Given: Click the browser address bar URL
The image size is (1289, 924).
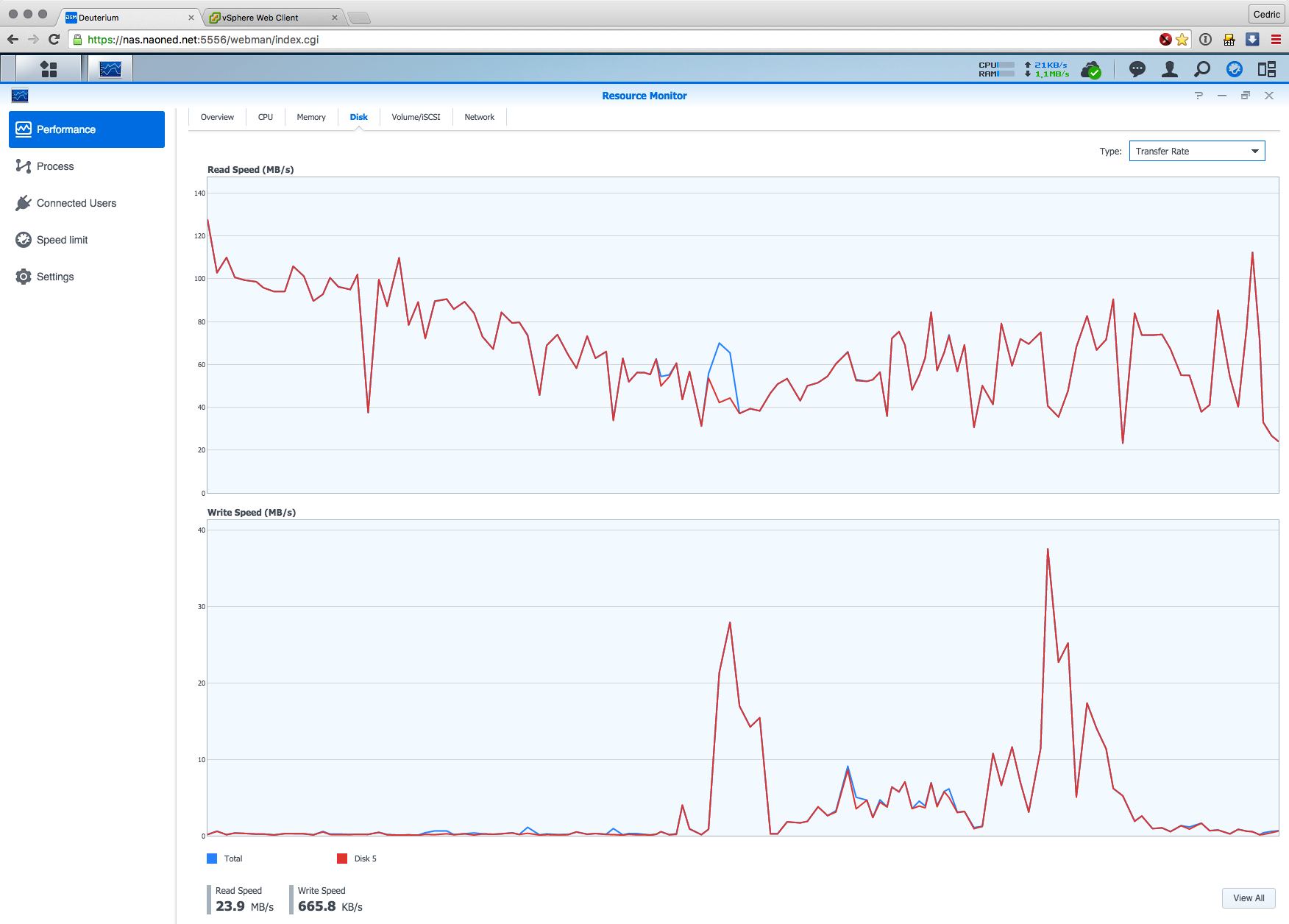Looking at the screenshot, I should tap(203, 40).
